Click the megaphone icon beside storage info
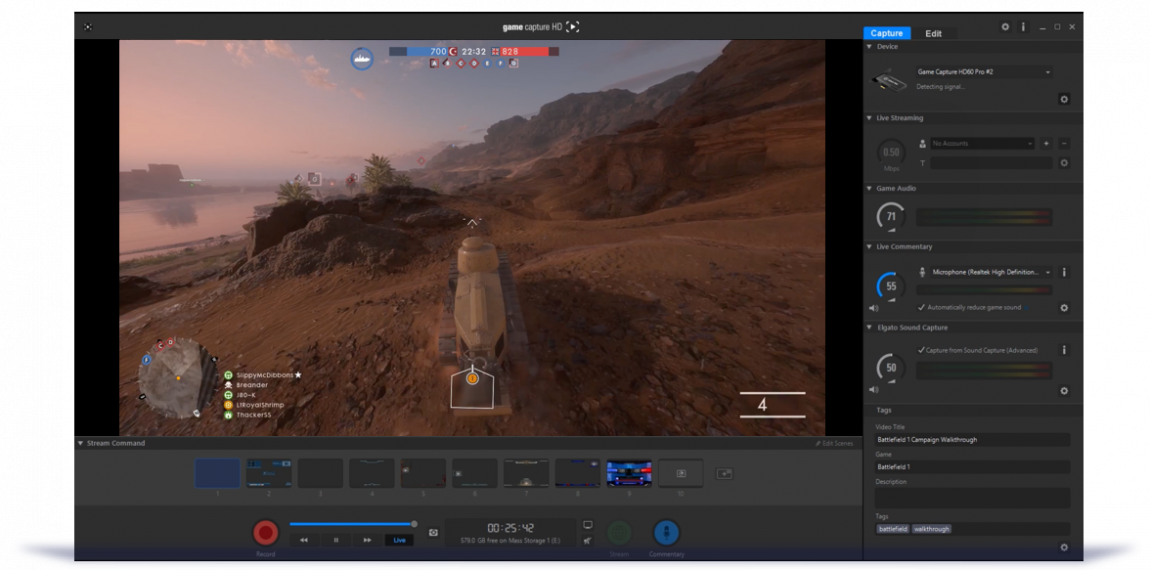1150x570 pixels. 587,541
